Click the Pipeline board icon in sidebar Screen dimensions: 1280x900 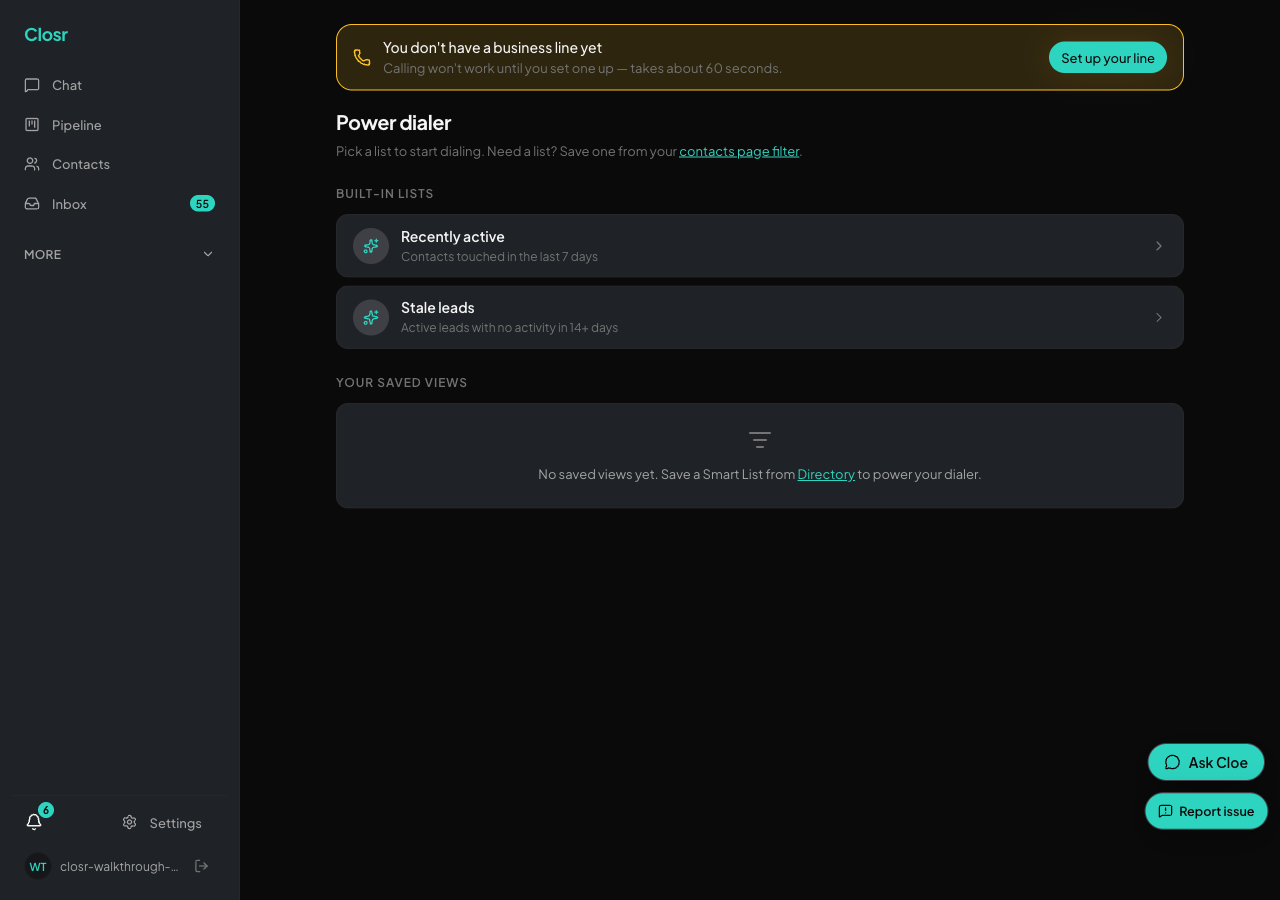coord(32,125)
